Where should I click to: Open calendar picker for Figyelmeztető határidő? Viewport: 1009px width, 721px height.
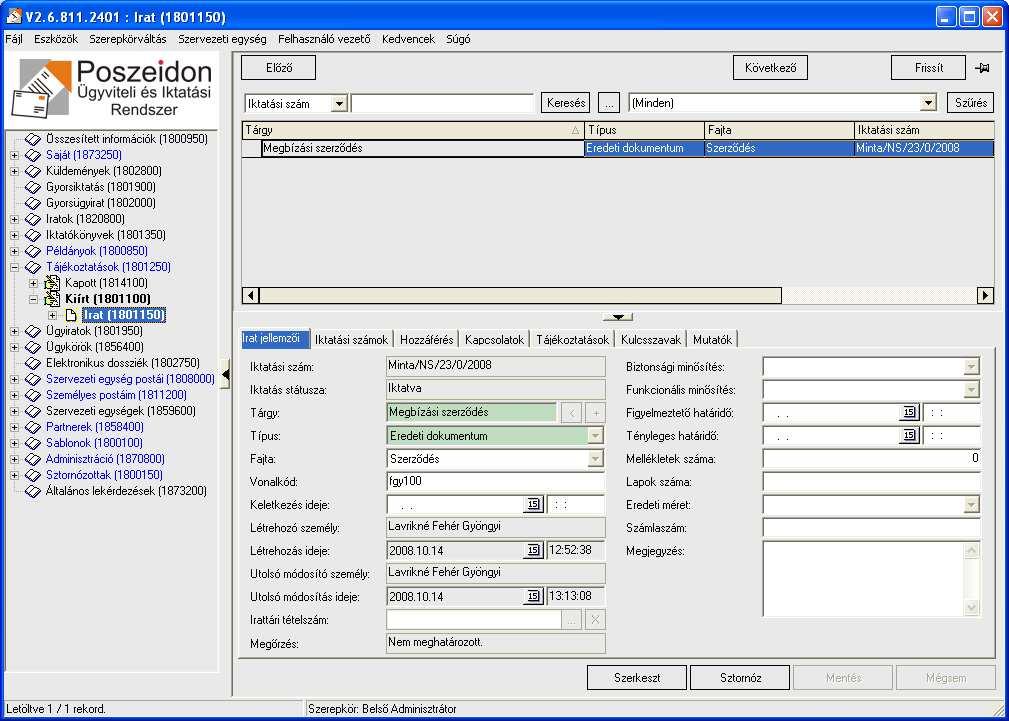[x=909, y=413]
